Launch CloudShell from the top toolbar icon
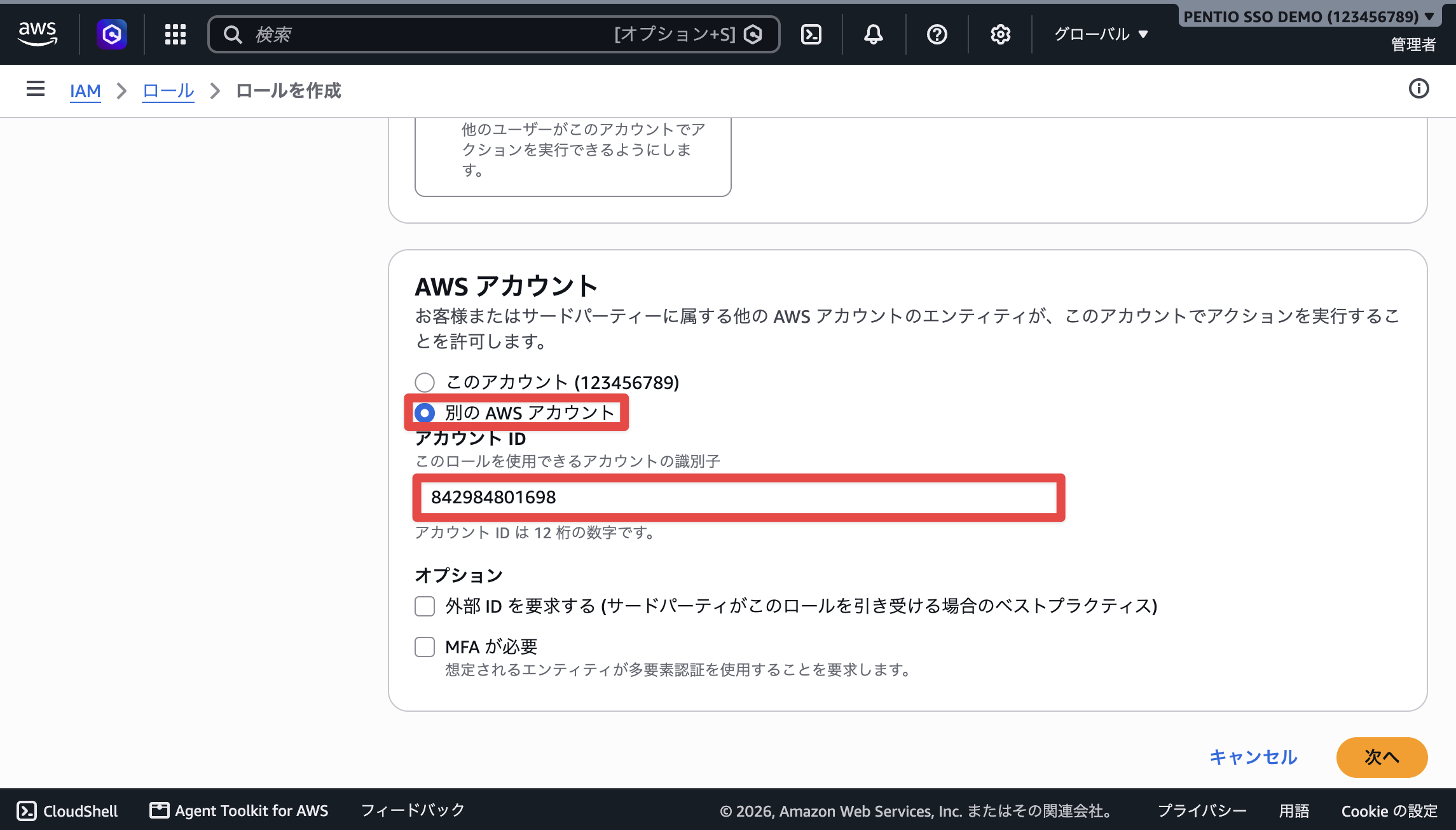Screen dimensions: 1456x830 [x=811, y=34]
